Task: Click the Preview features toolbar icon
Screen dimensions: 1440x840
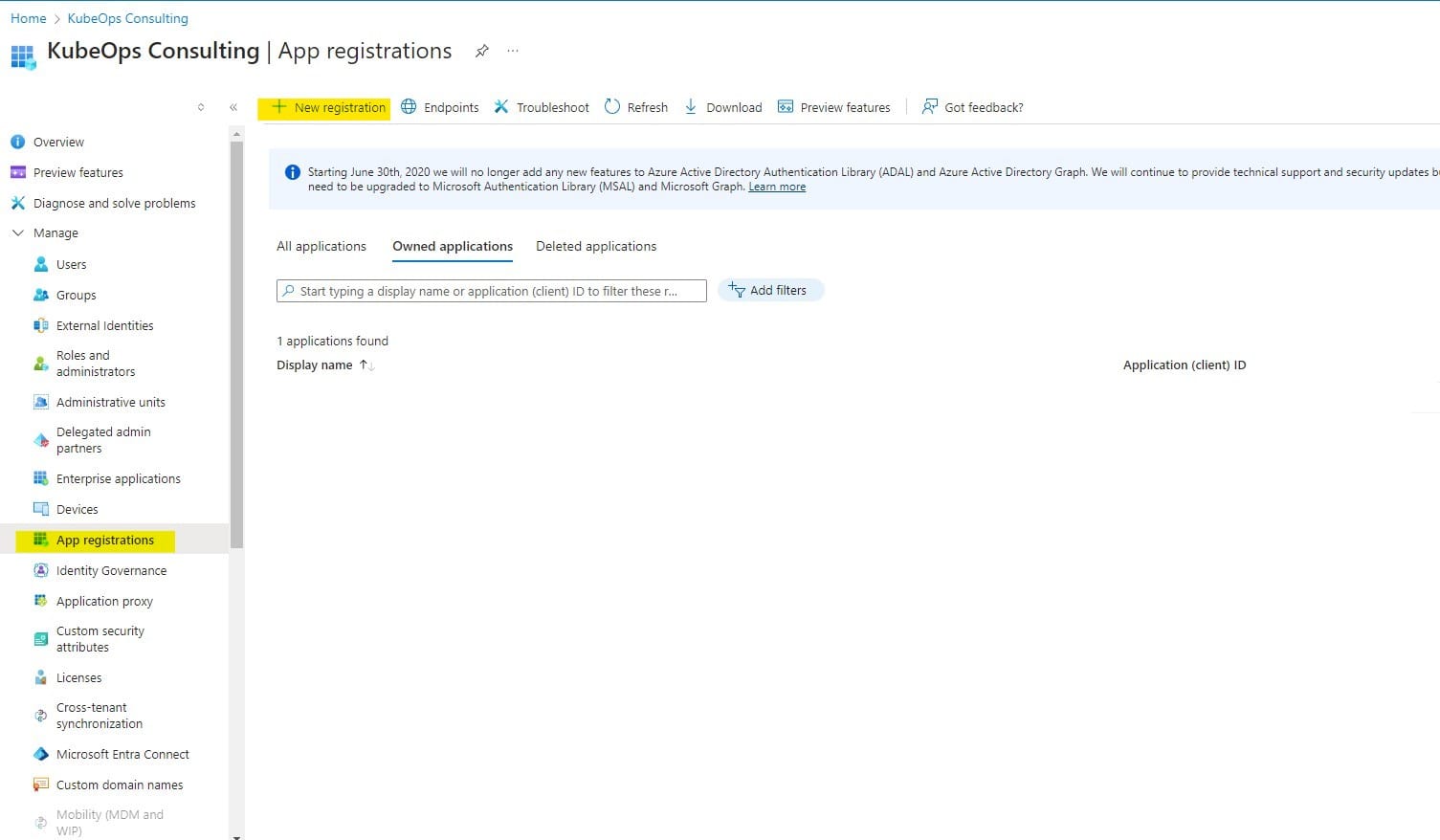Action: click(786, 107)
